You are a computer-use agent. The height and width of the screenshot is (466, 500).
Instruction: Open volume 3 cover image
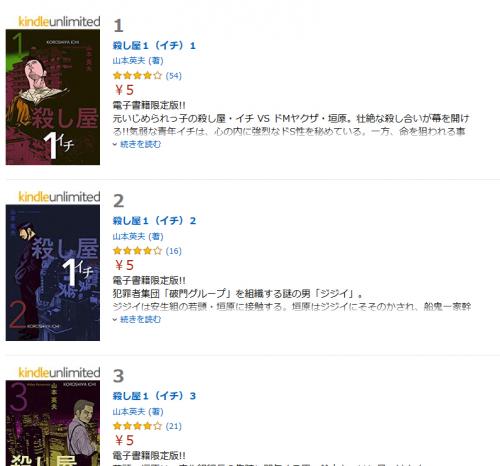point(53,423)
